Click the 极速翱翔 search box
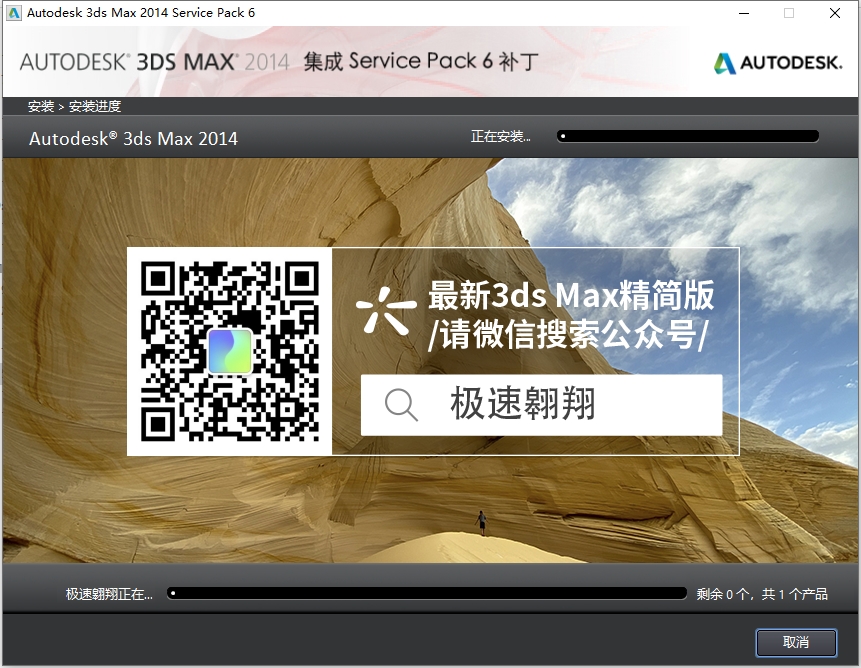Viewport: 861px width, 668px height. [x=541, y=405]
